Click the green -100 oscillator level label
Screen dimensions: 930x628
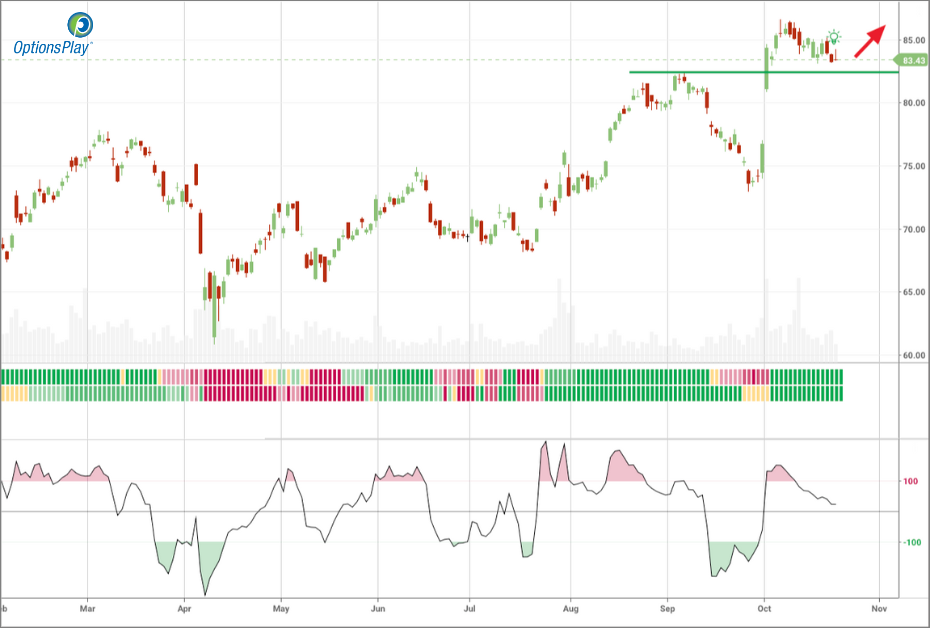tap(911, 543)
